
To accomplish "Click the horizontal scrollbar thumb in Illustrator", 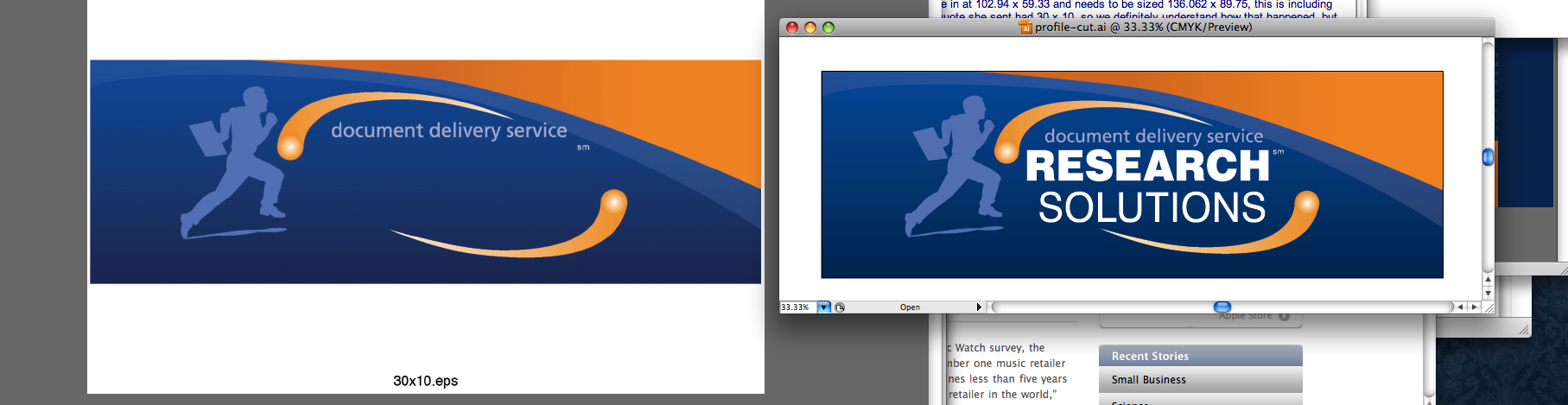I will [1222, 307].
